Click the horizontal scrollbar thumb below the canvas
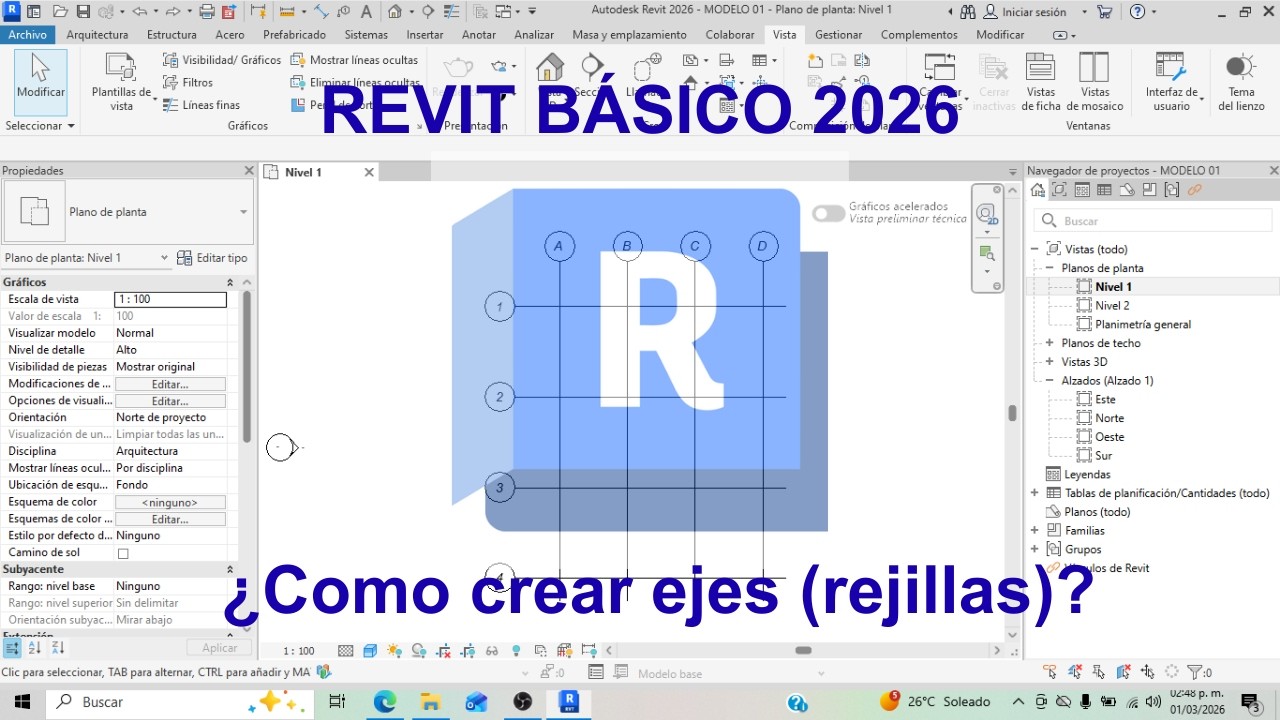This screenshot has width=1280, height=720. (803, 650)
